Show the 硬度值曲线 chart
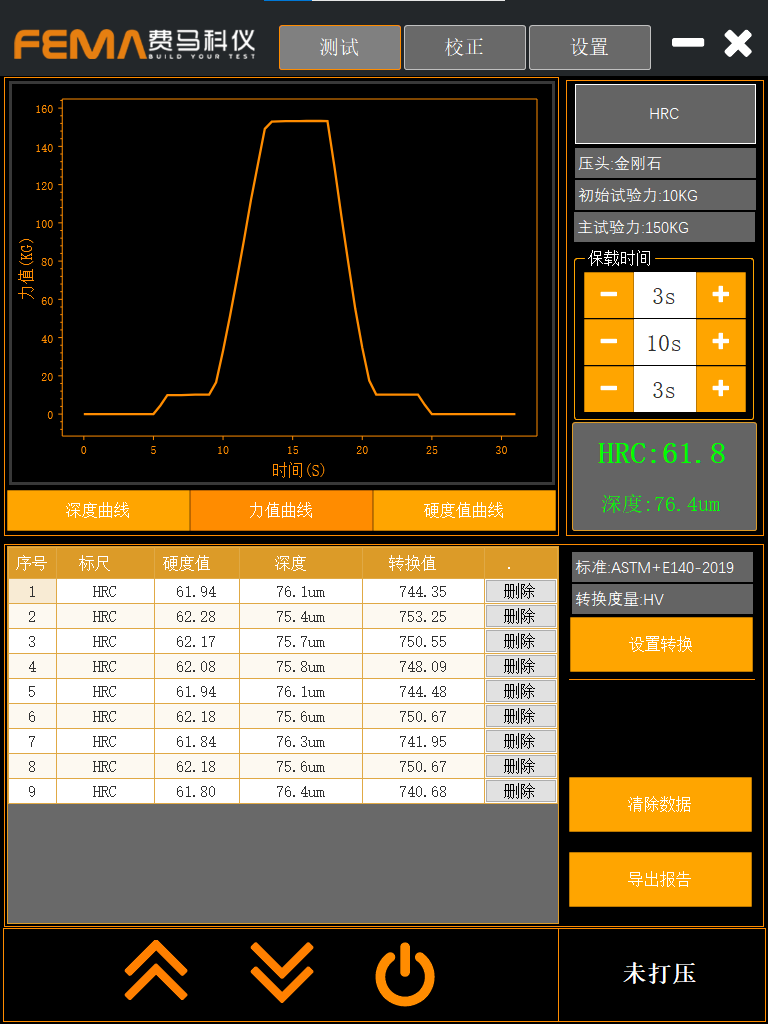Screen dimensions: 768x1024 pyautogui.click(x=464, y=511)
